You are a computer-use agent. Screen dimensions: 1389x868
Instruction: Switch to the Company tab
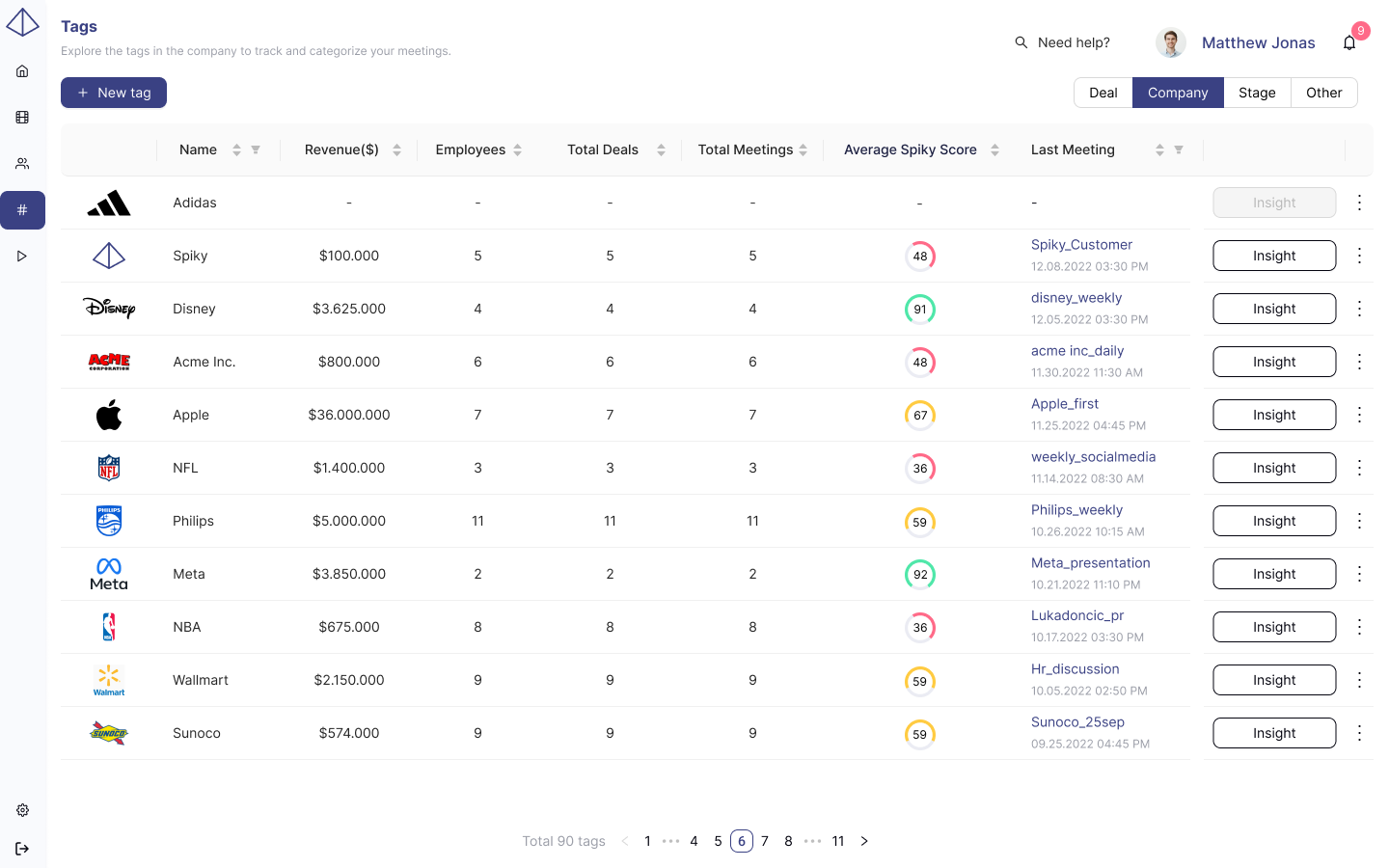[1178, 93]
